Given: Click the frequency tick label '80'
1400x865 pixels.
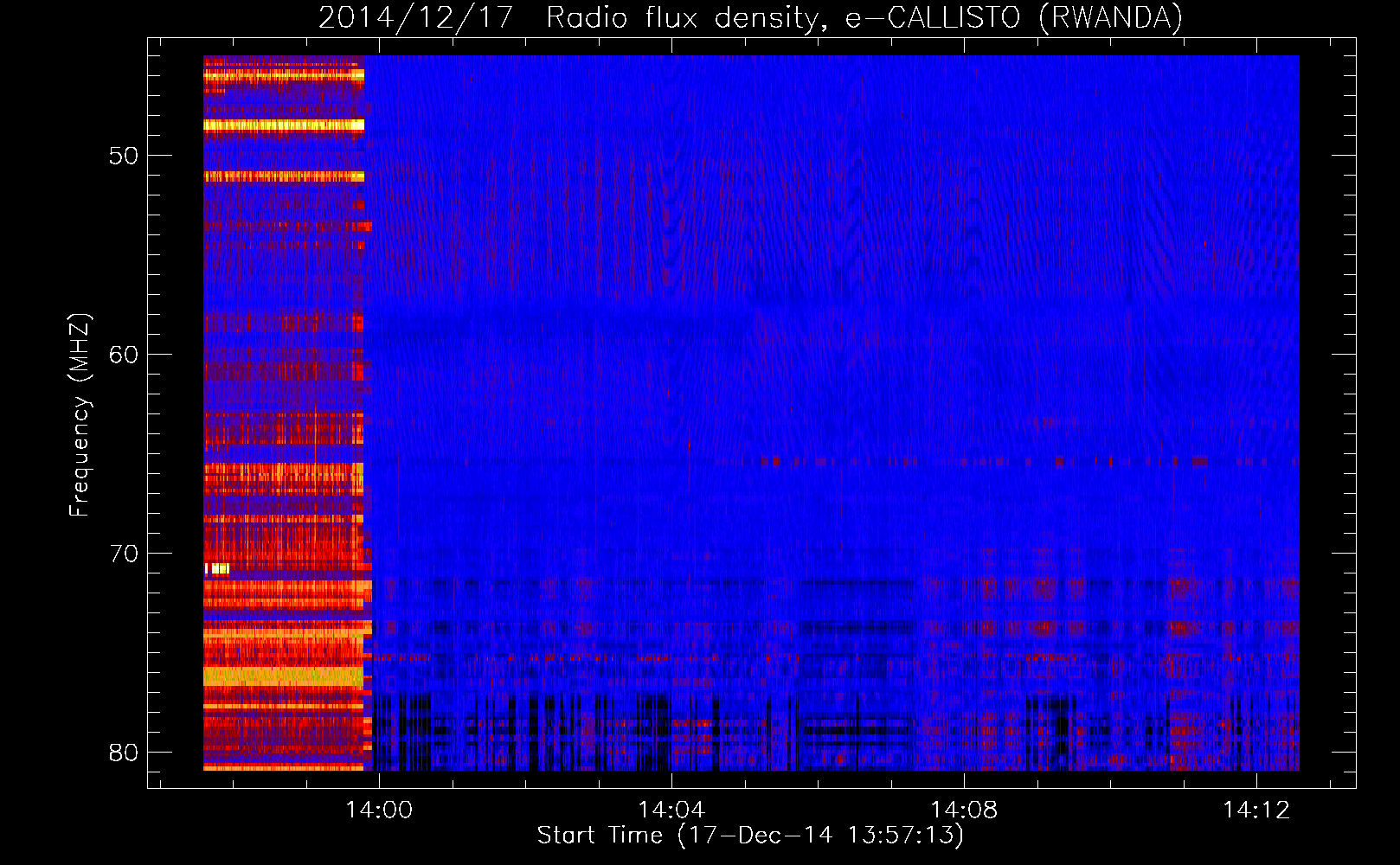Looking at the screenshot, I should pyautogui.click(x=124, y=753).
